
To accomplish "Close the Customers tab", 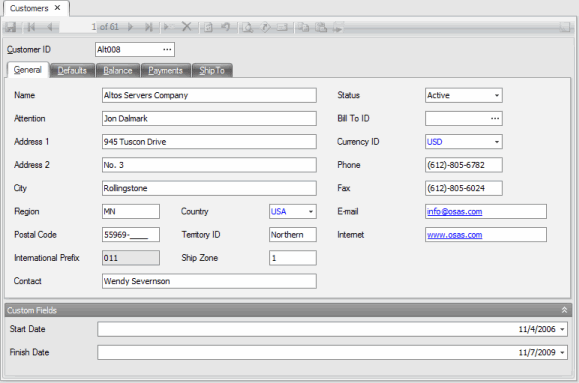I will pyautogui.click(x=58, y=8).
